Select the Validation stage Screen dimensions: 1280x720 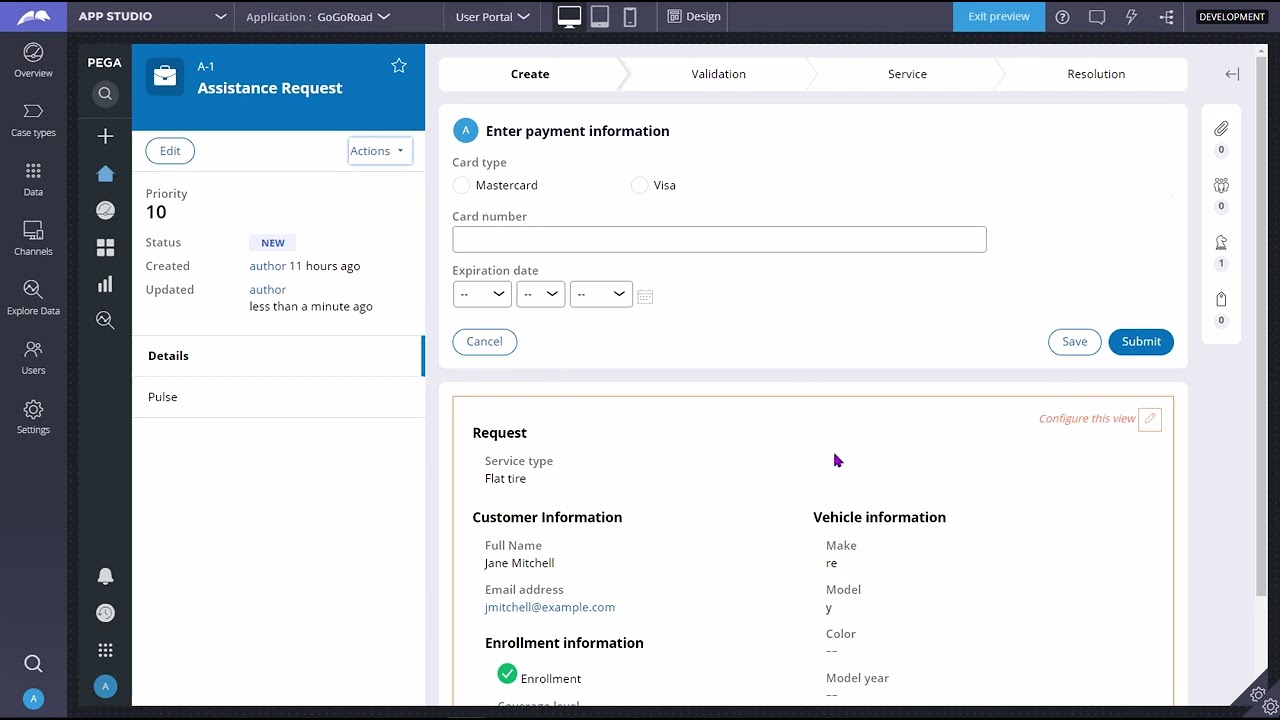(718, 74)
